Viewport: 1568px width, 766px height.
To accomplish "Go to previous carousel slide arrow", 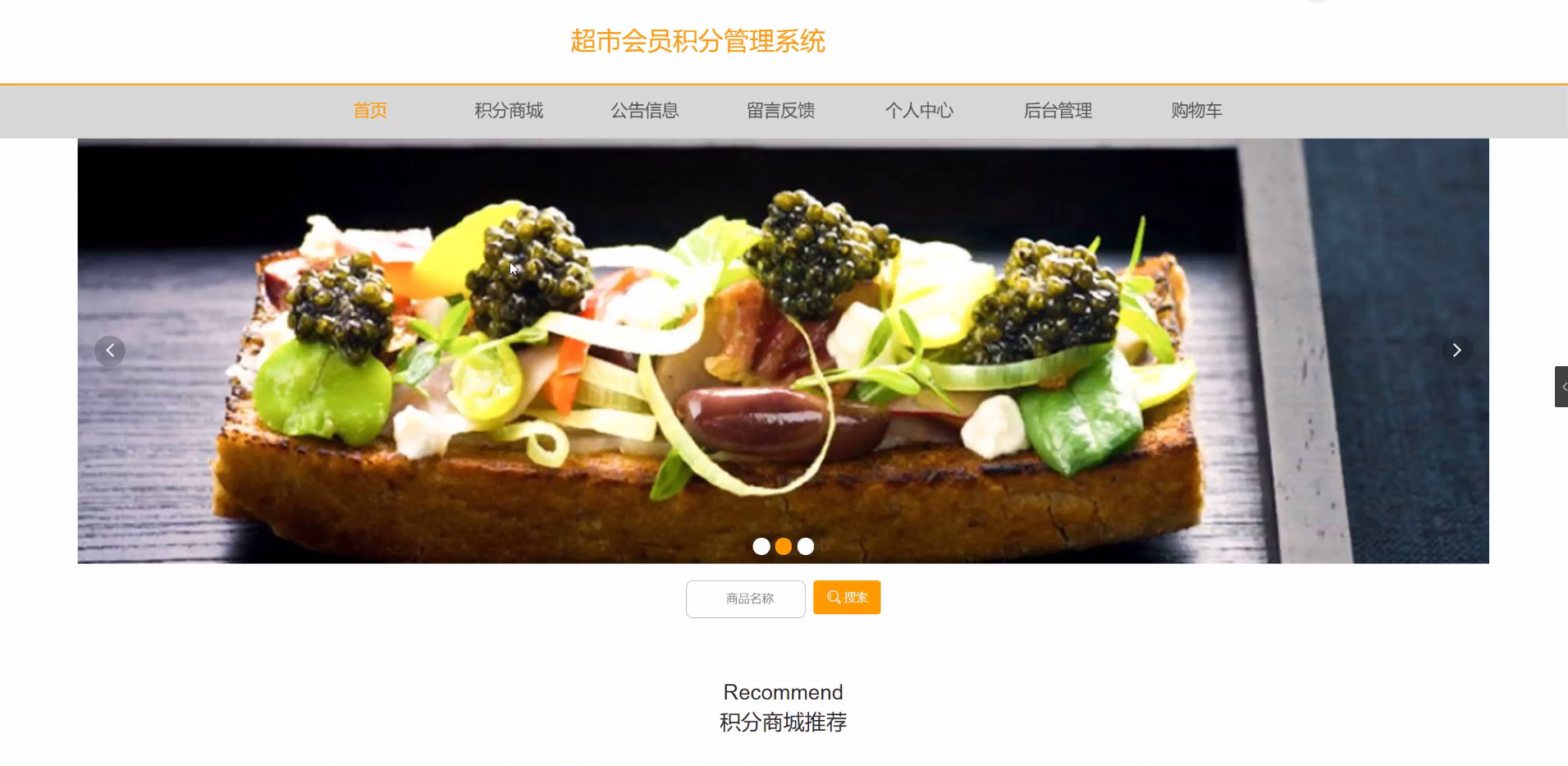I will pos(110,351).
